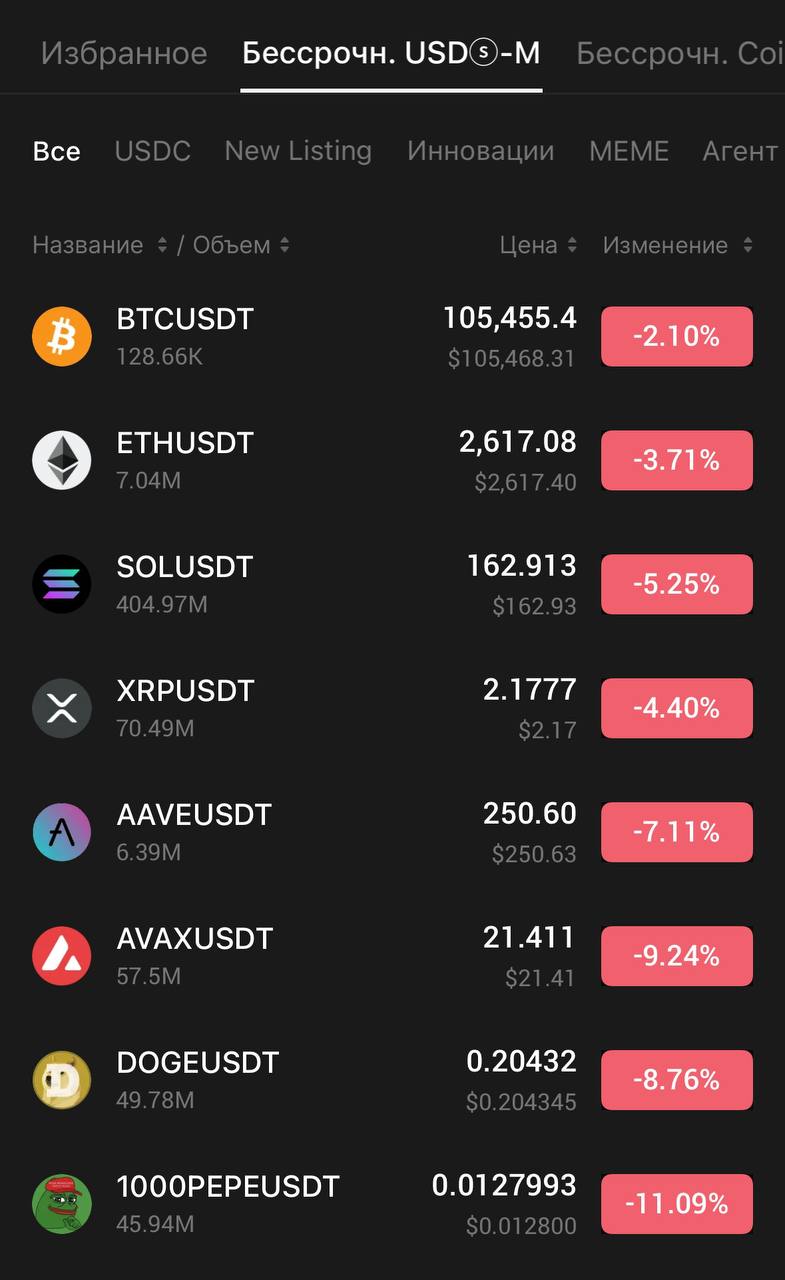Select the MEME filter

point(629,151)
